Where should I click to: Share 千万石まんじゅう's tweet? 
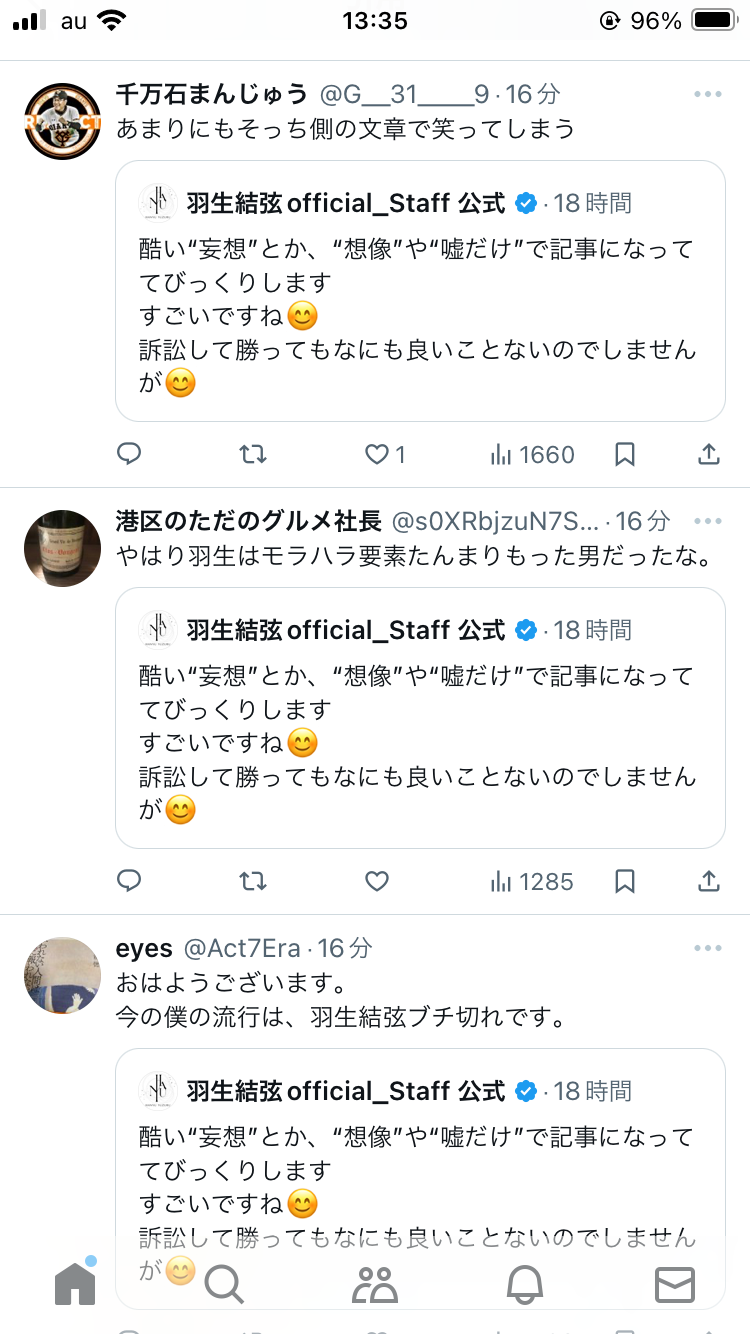pos(708,455)
